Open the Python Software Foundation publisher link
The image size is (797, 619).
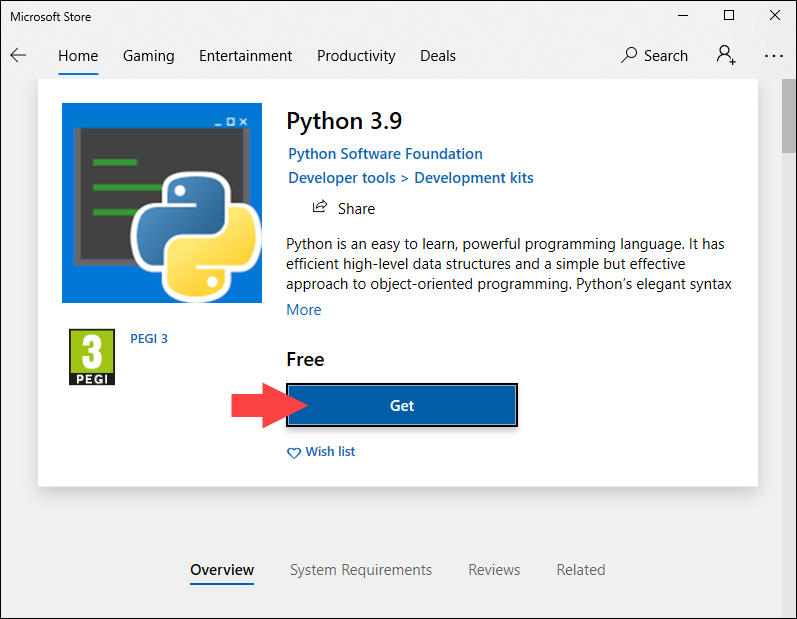tap(385, 154)
